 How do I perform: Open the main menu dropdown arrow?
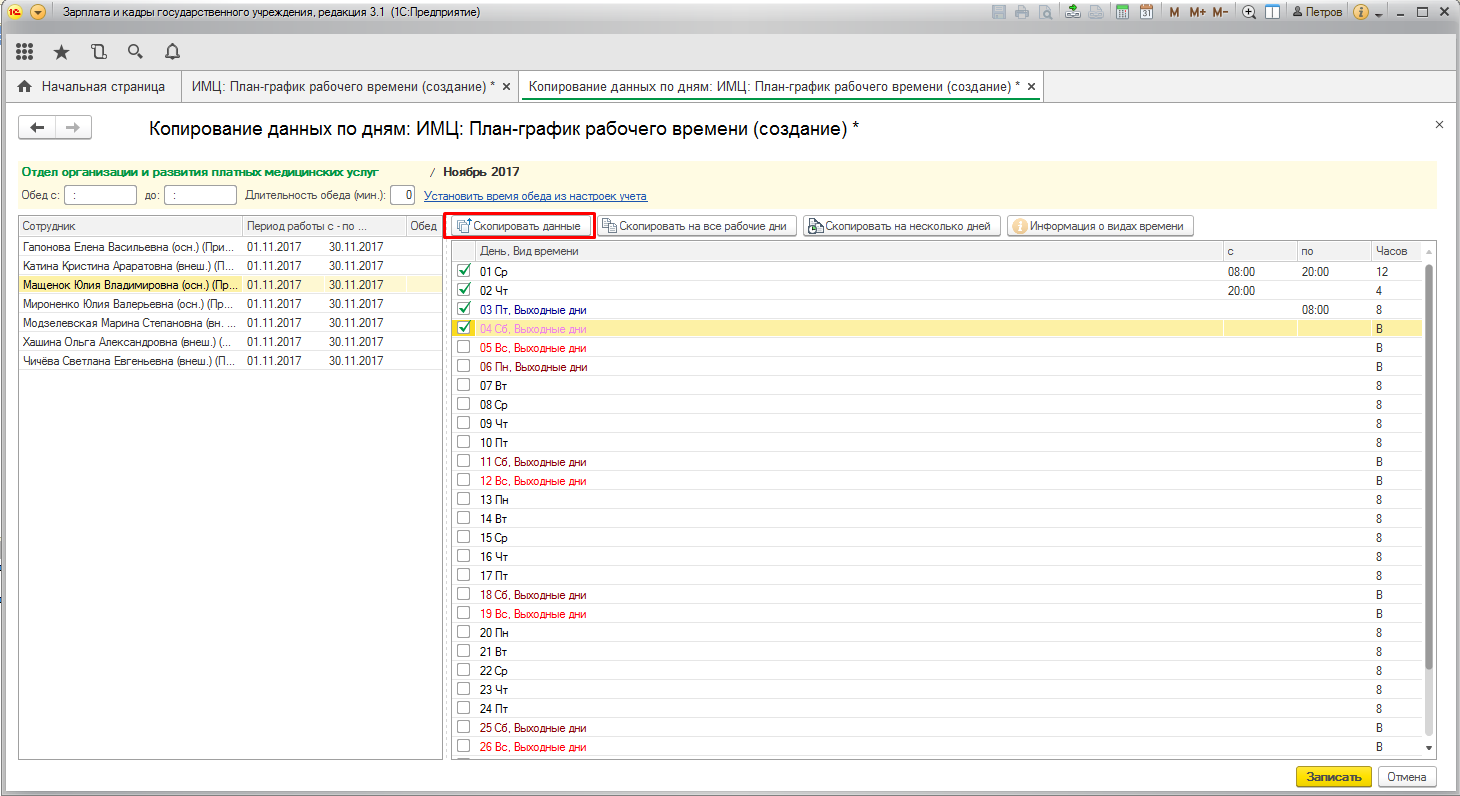click(38, 12)
